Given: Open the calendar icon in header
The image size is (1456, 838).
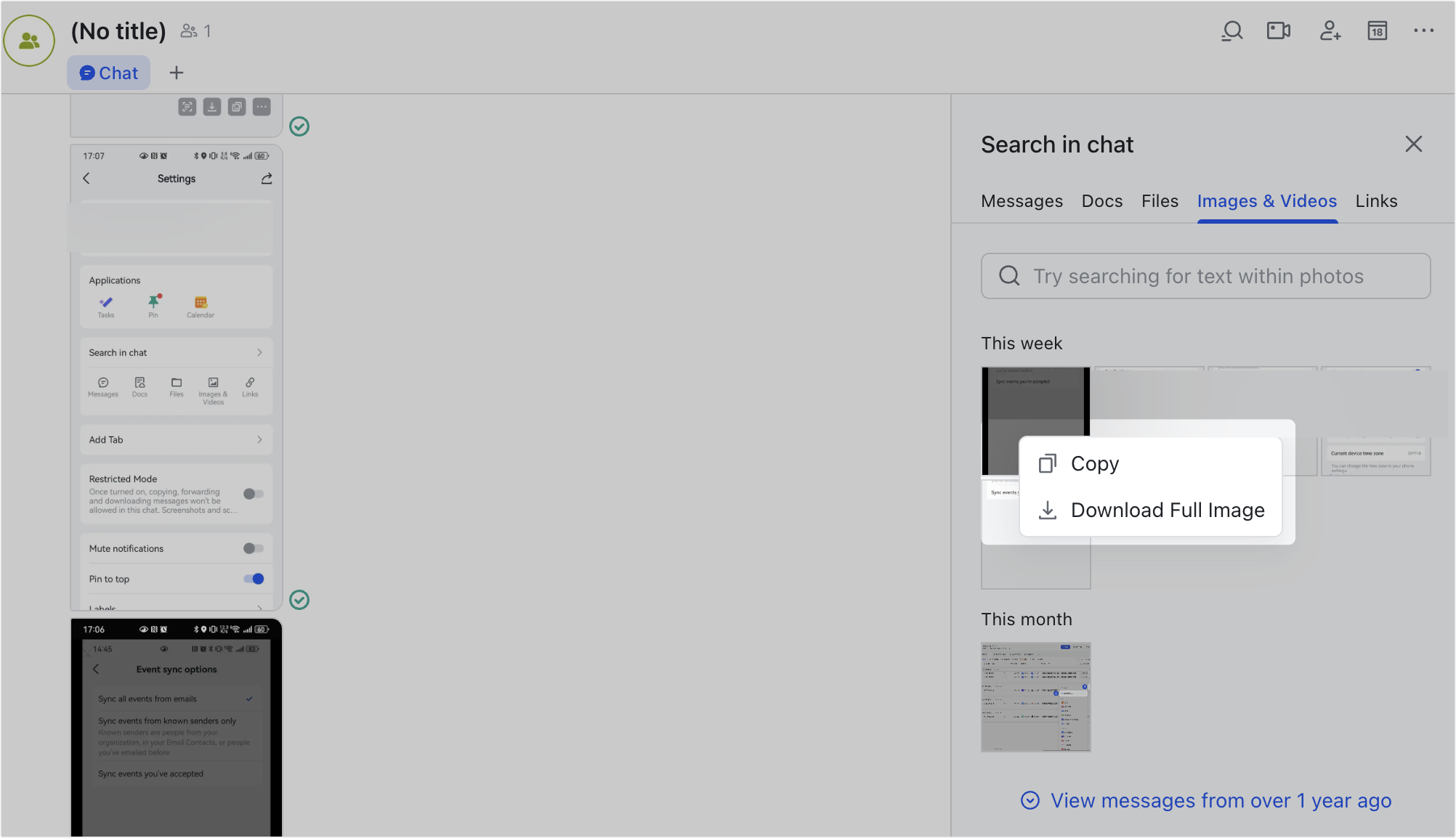Looking at the screenshot, I should click(x=1377, y=31).
